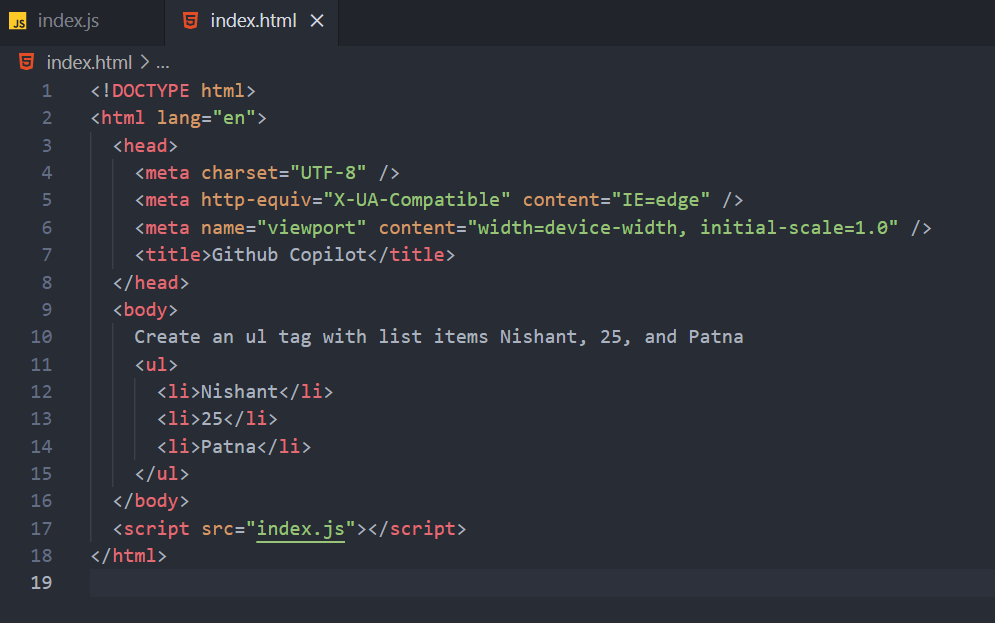Viewport: 995px width, 623px height.
Task: Click the 'Create an ul tag' prompt text
Action: tap(438, 336)
